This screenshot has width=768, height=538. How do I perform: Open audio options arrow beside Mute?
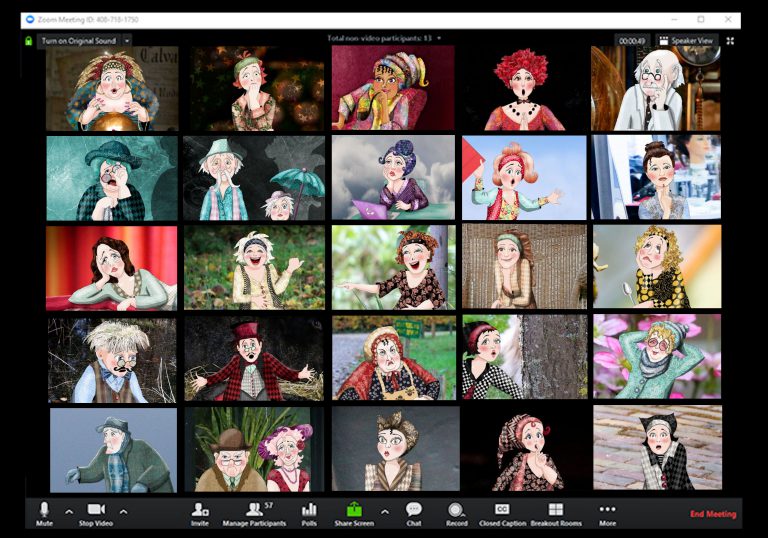click(69, 512)
